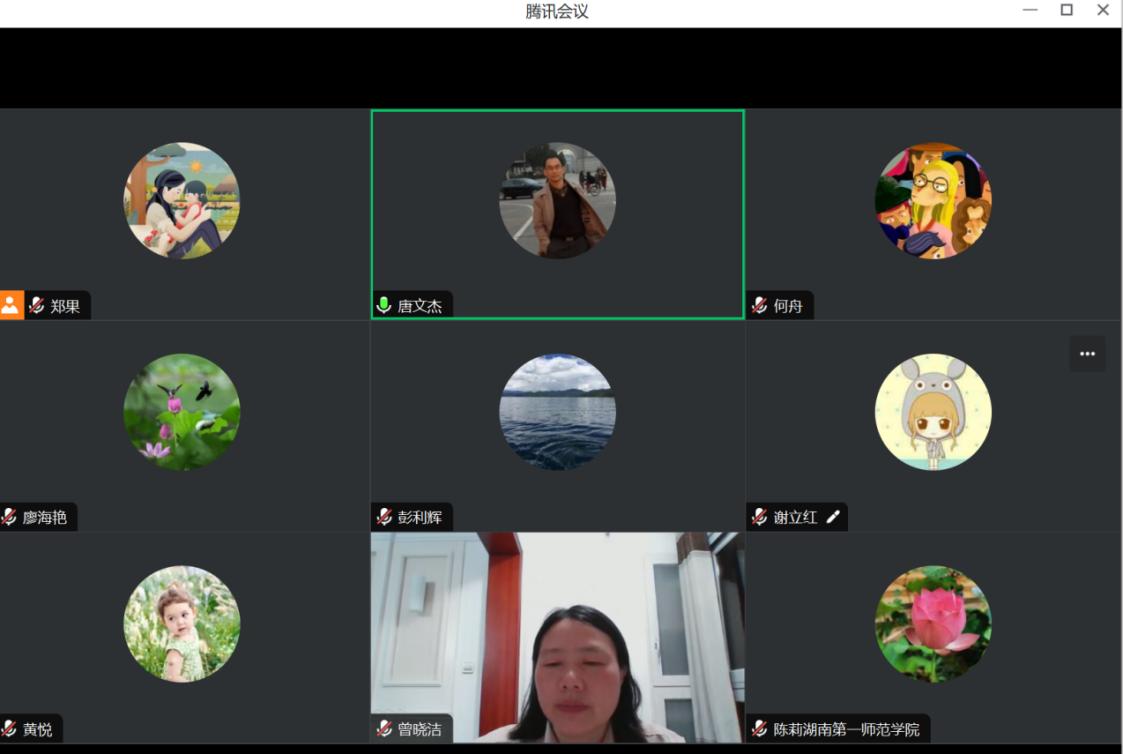Click the muted mic icon beside 黄悦

(9, 729)
